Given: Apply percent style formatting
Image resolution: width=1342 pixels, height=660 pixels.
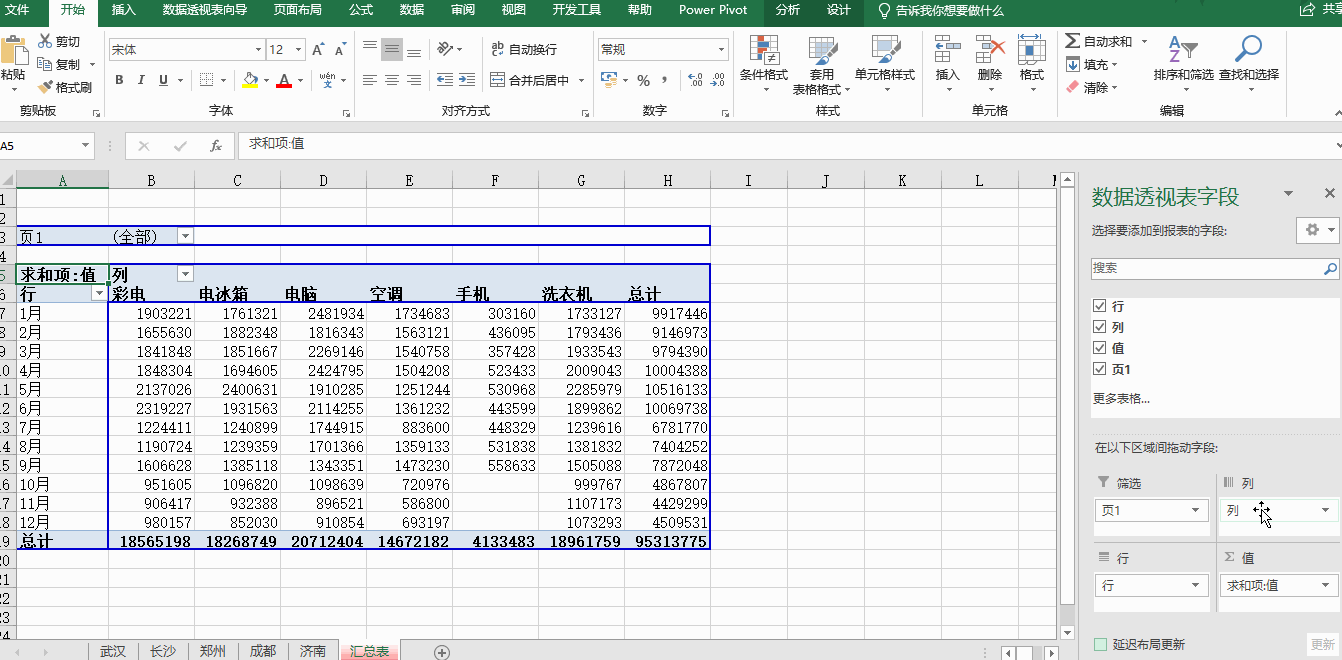Looking at the screenshot, I should pos(643,80).
